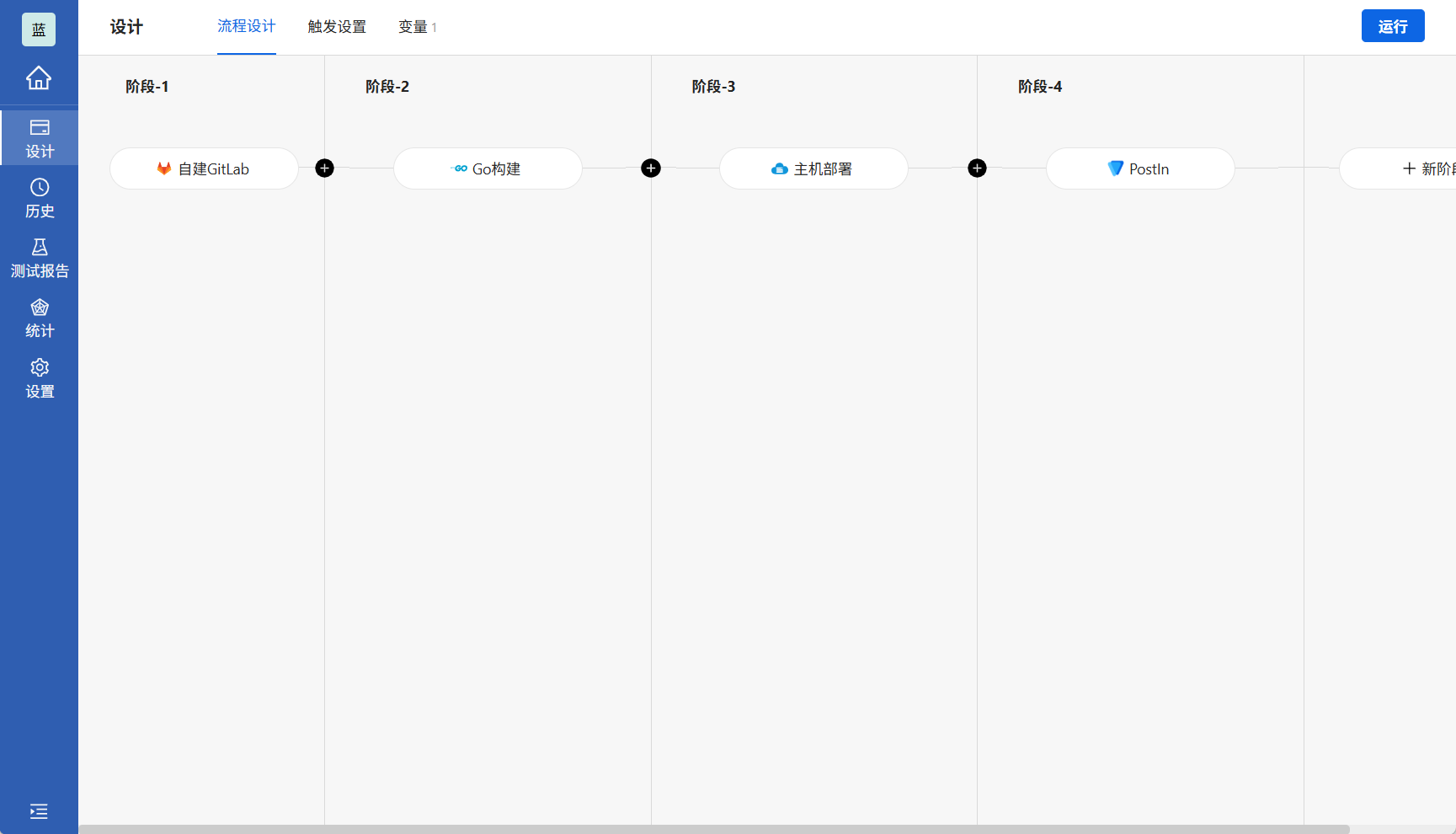Add task between 阶段-3 and 阶段-4
Image resolution: width=1456 pixels, height=834 pixels.
[977, 168]
